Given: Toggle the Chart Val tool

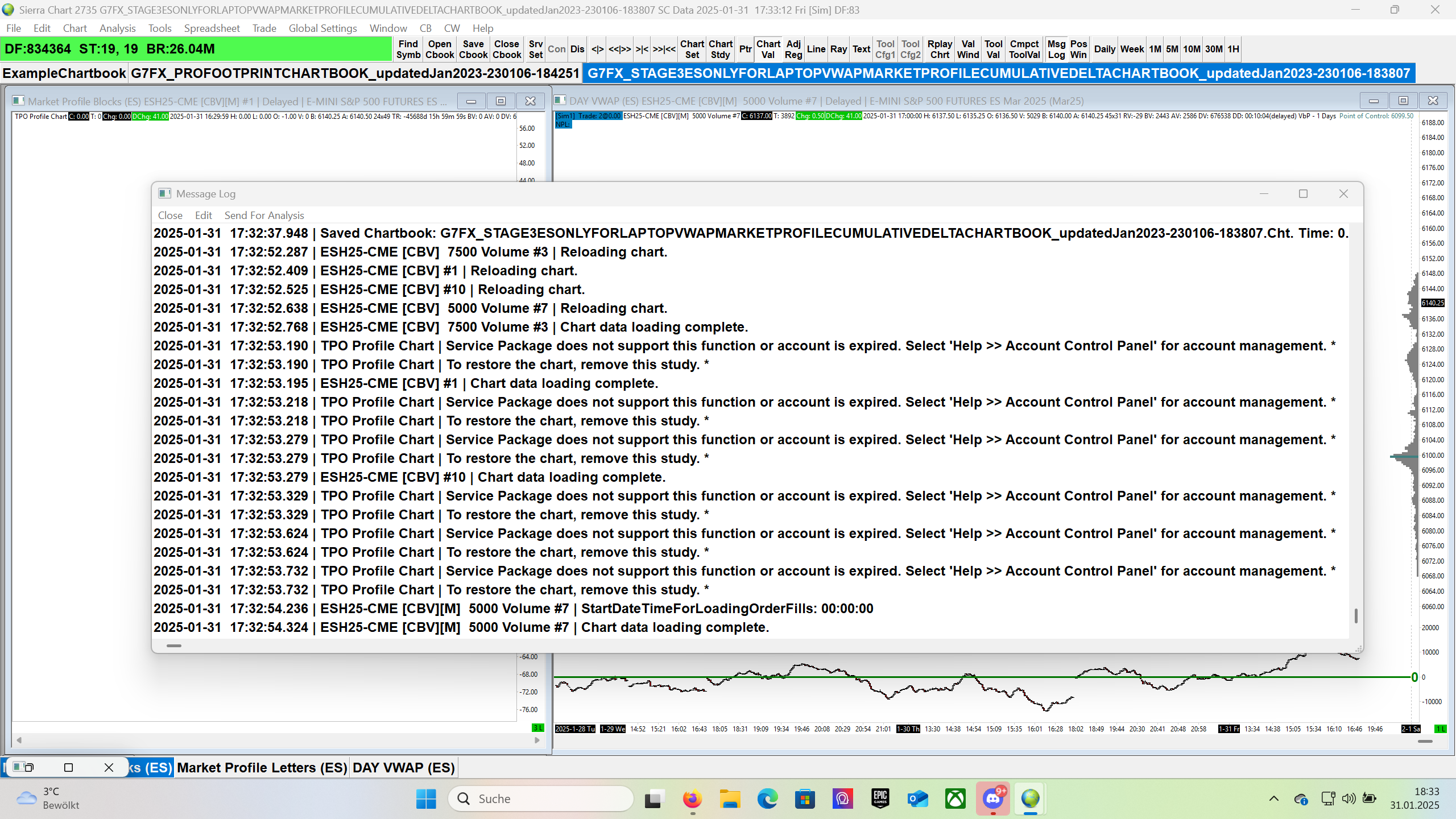Looking at the screenshot, I should tap(768, 49).
